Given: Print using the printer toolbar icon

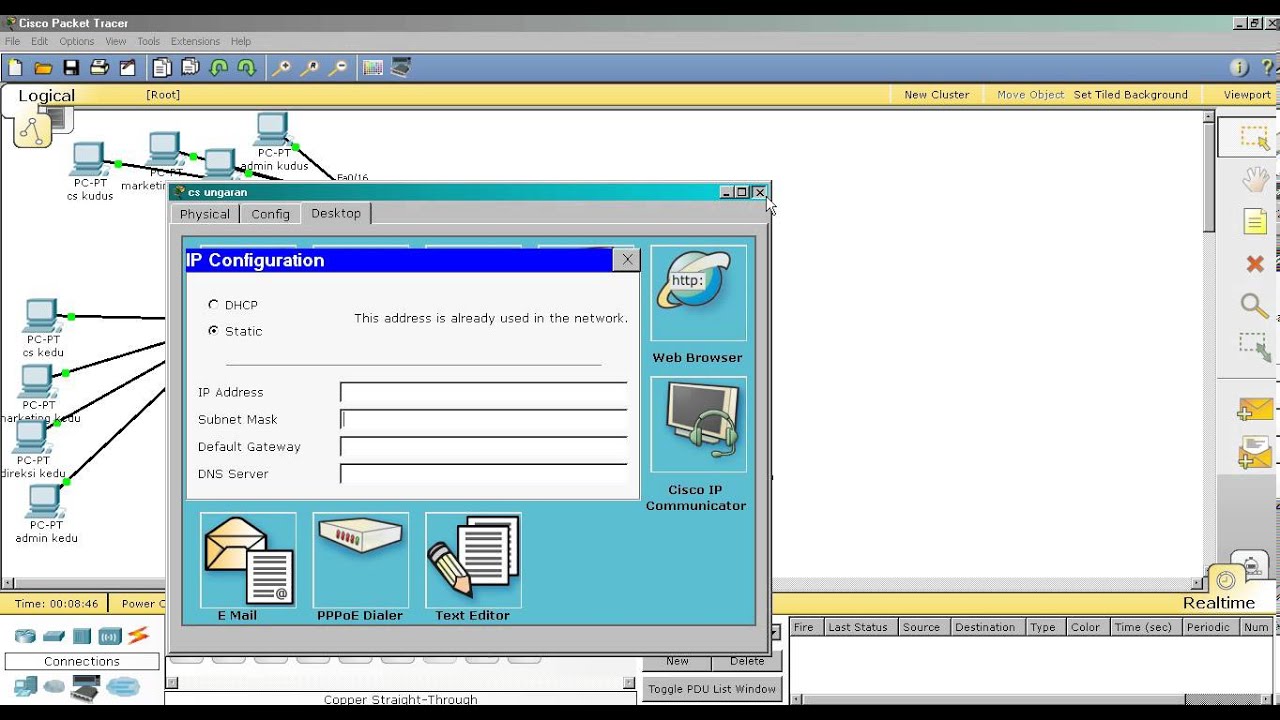Looking at the screenshot, I should pos(99,68).
